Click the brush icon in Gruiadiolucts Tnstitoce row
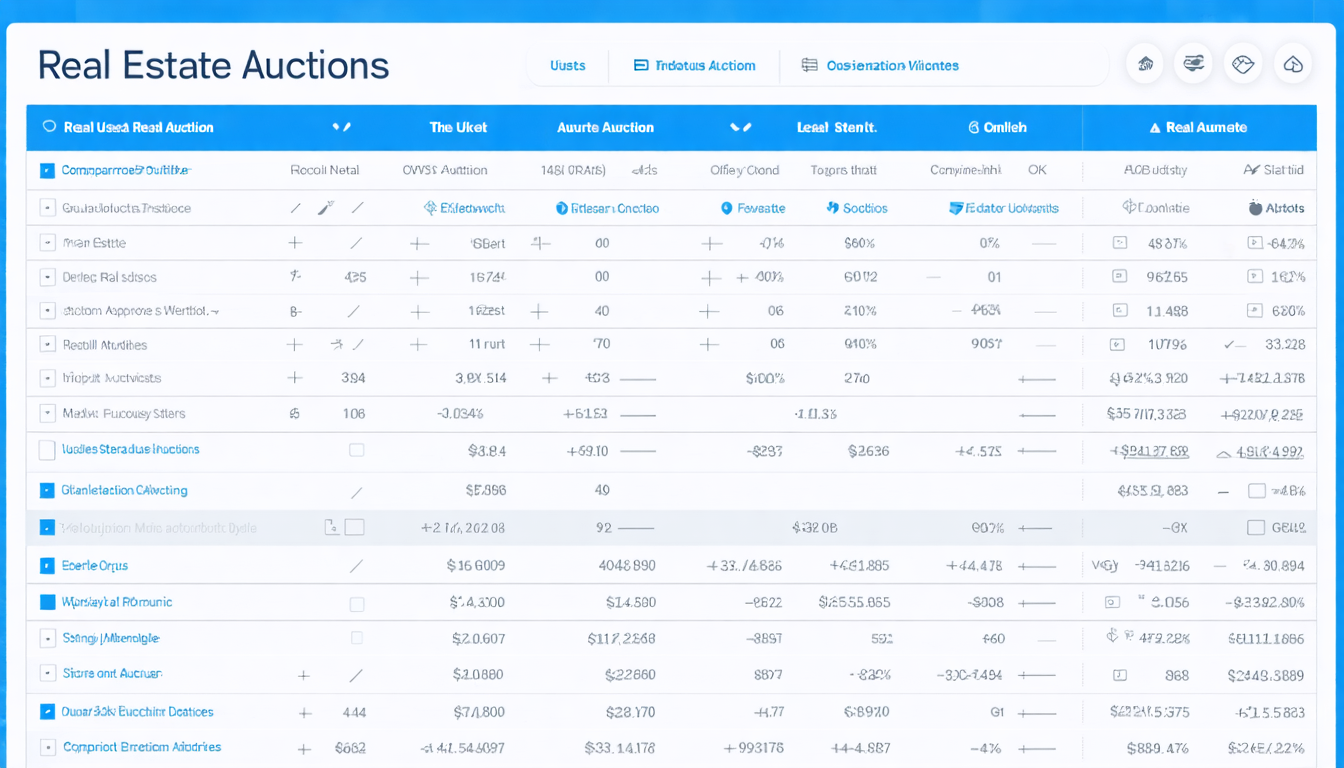The height and width of the screenshot is (768, 1344). tap(325, 208)
